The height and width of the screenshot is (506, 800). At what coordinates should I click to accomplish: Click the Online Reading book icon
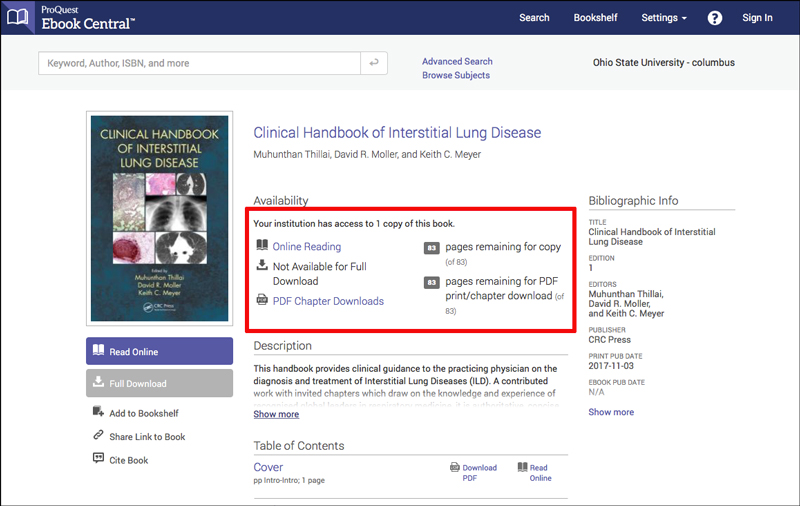coord(262,245)
